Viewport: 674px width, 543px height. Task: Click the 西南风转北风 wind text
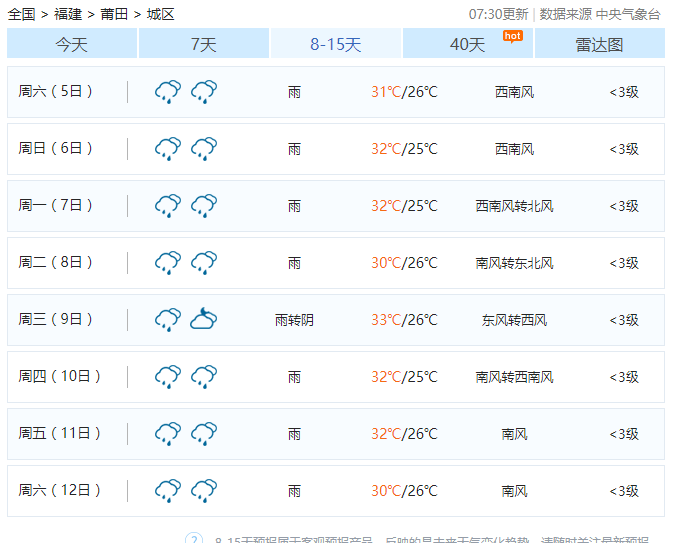(x=515, y=206)
